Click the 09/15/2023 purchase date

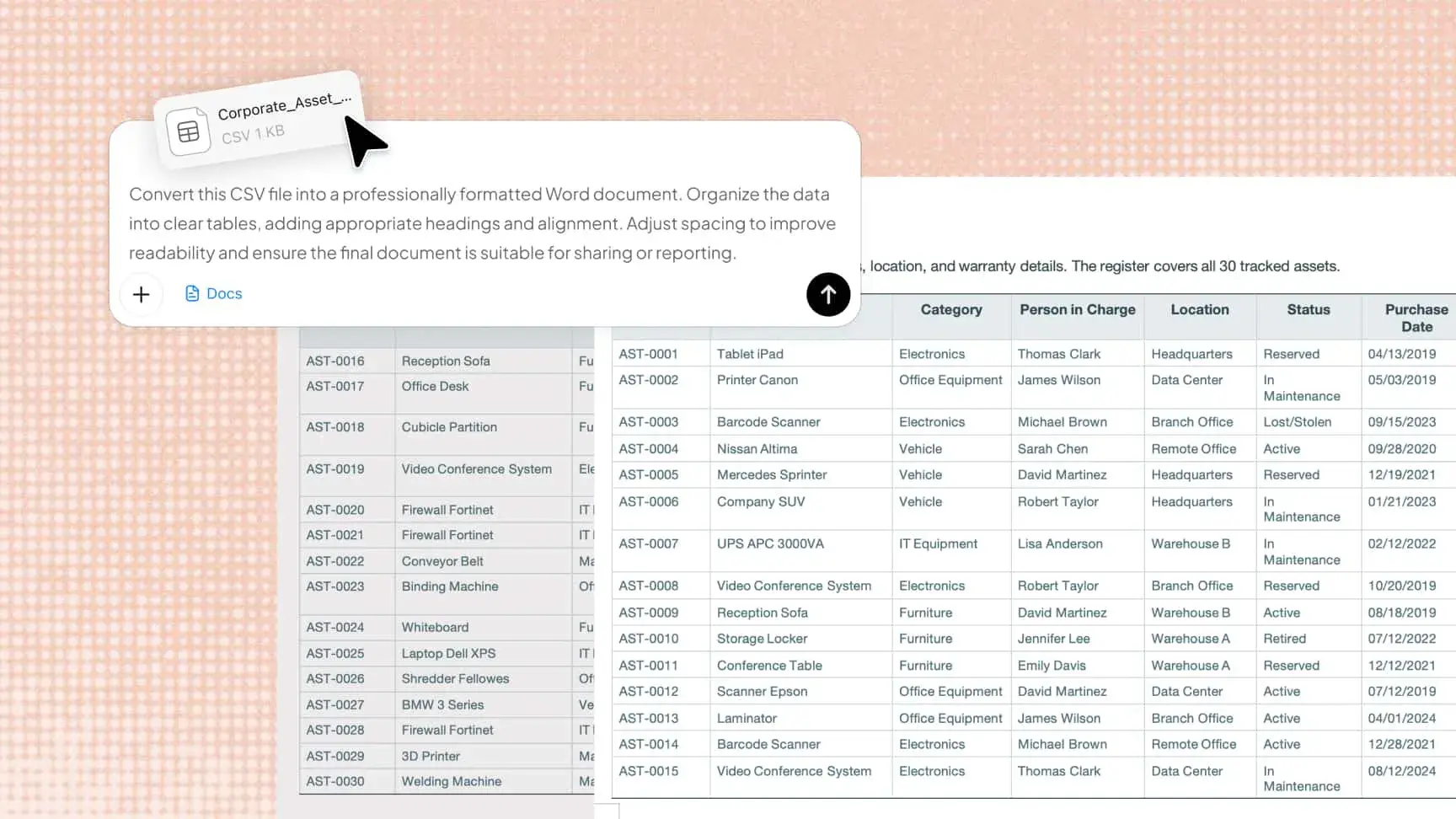[1402, 422]
